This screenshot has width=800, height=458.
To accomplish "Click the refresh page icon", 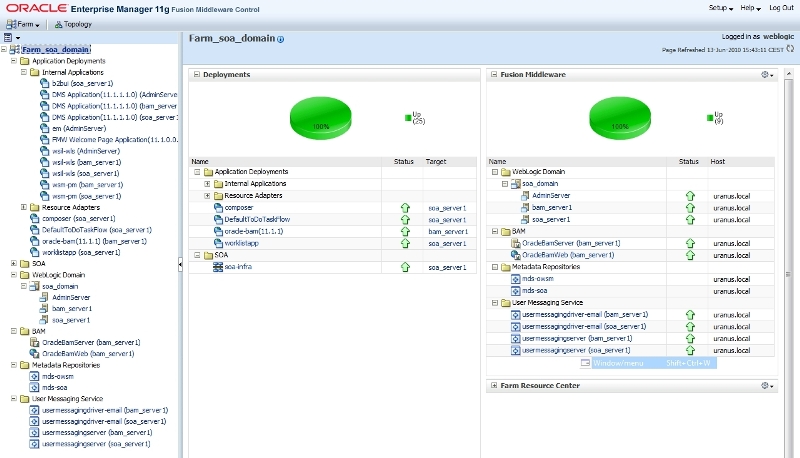I will click(x=790, y=49).
